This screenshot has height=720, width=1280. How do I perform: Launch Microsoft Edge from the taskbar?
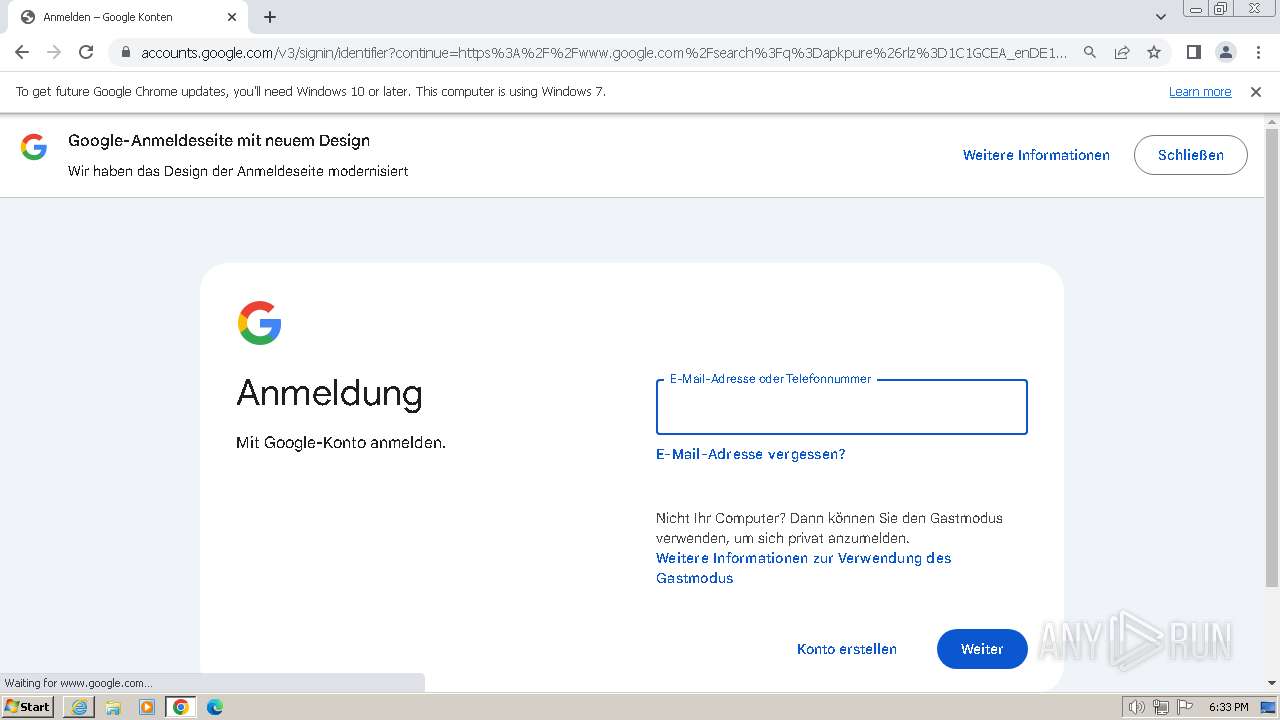pos(215,707)
